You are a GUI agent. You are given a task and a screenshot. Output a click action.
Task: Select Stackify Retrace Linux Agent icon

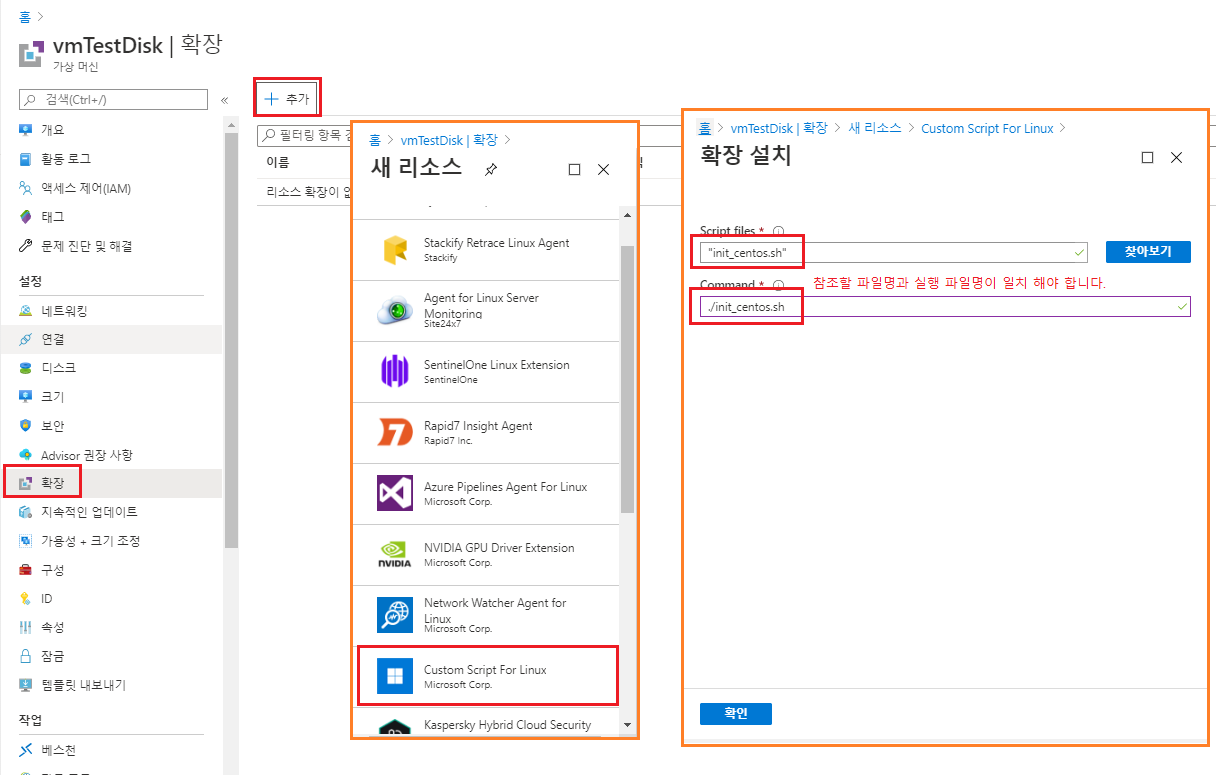395,250
